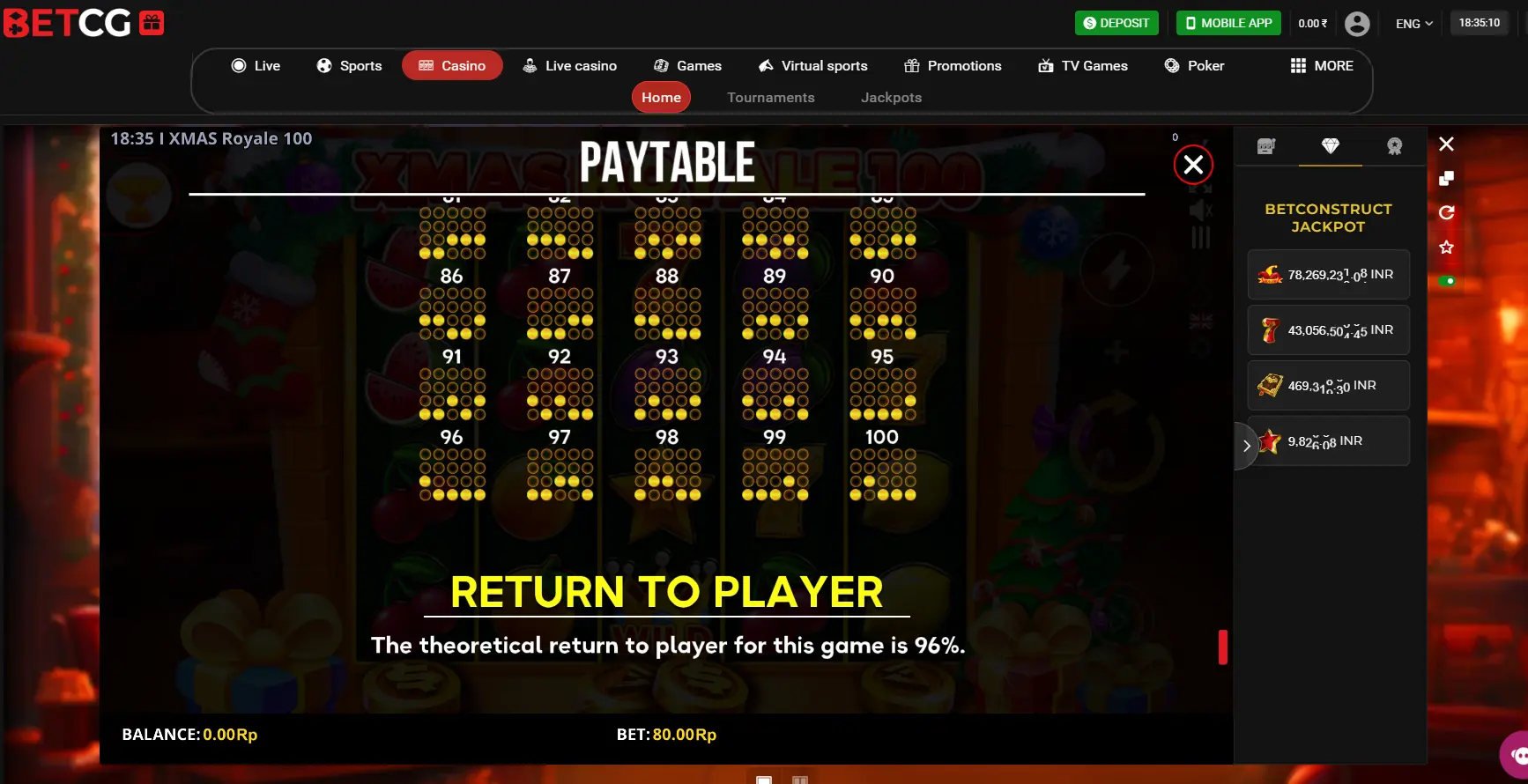Screen dimensions: 1528x784
Task: Click the multi-window overlapping squares icon
Action: 1446,179
